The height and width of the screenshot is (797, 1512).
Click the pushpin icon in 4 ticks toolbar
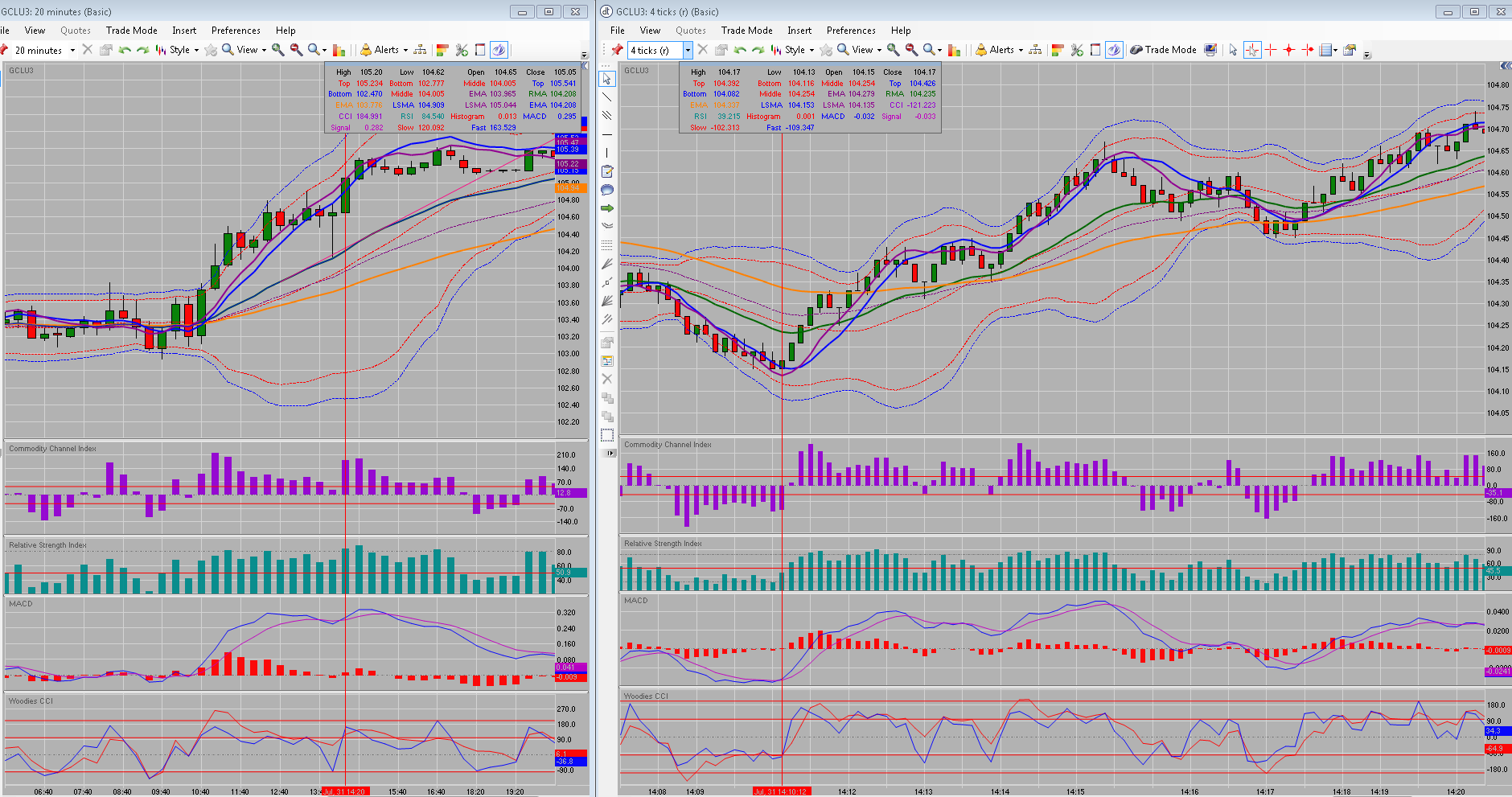pos(617,50)
